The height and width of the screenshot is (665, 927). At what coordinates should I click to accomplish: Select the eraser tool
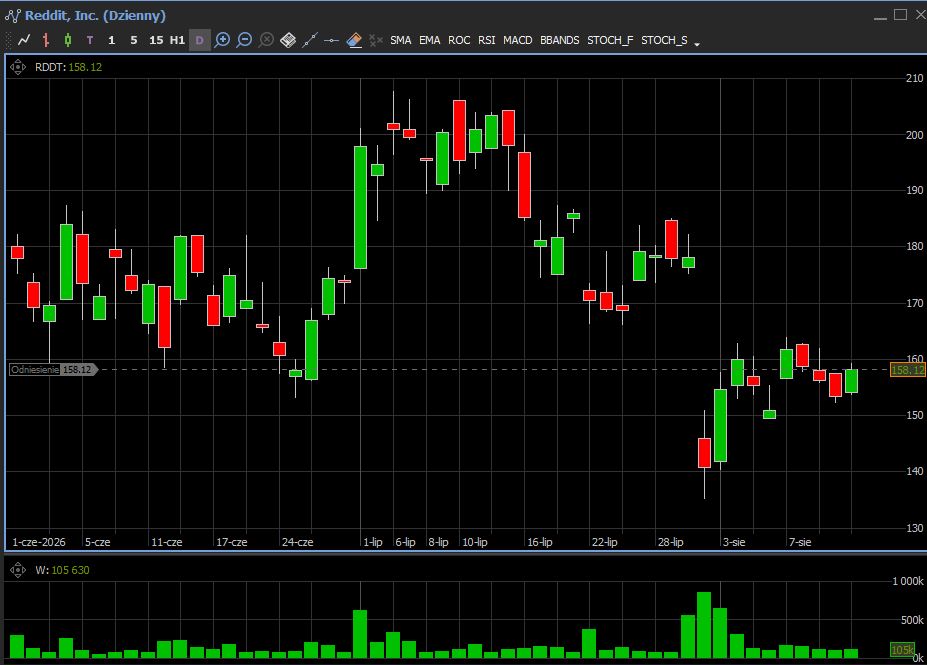354,40
